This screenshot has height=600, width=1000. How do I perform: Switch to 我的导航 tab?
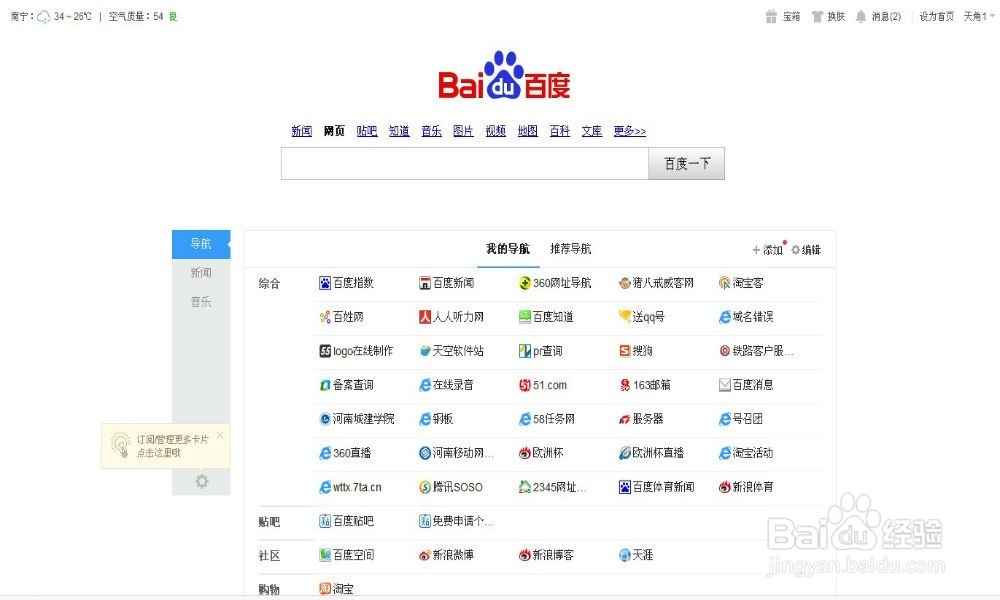pos(508,249)
